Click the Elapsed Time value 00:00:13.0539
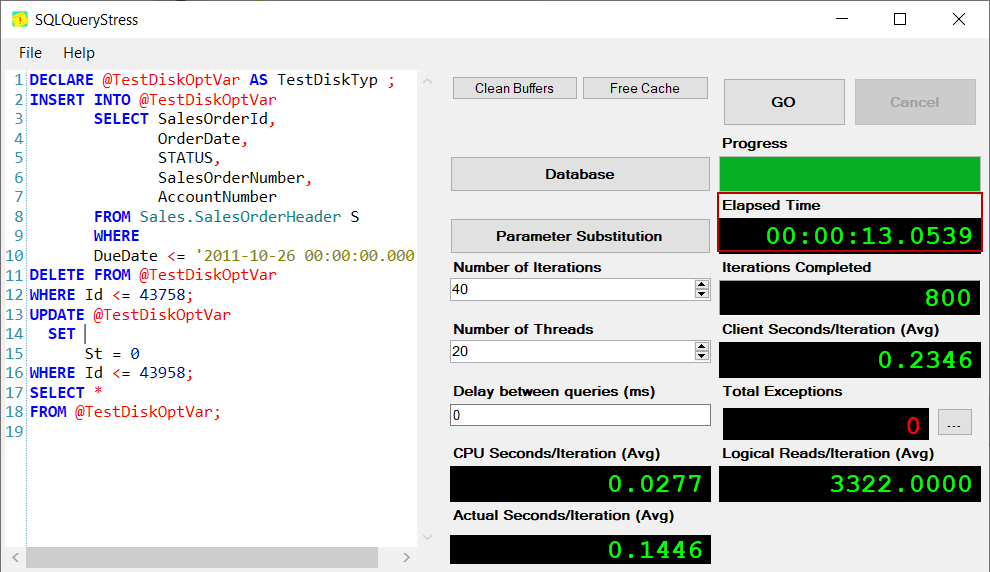 (869, 236)
